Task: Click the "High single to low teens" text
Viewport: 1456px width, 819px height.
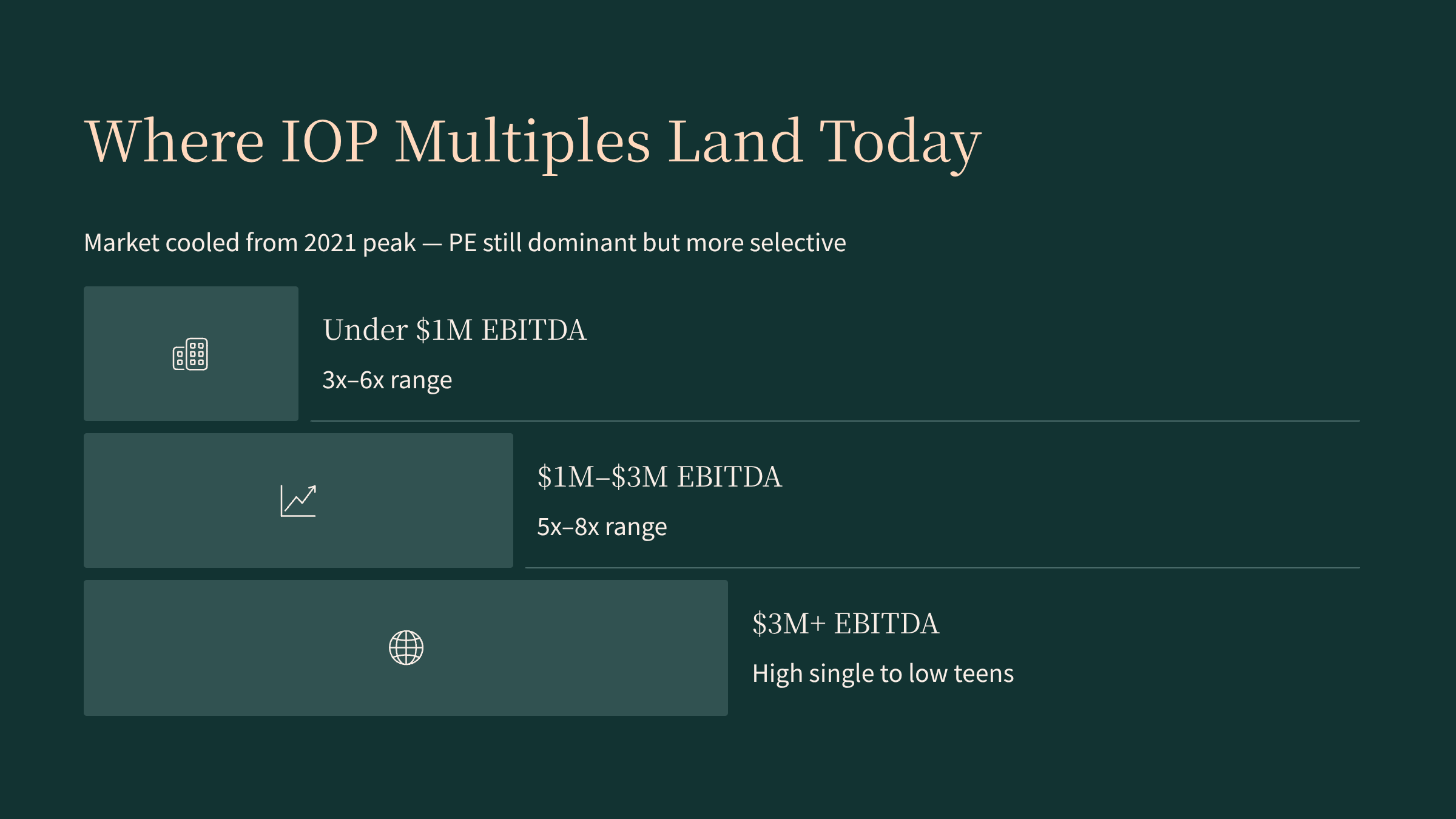Action: click(883, 674)
